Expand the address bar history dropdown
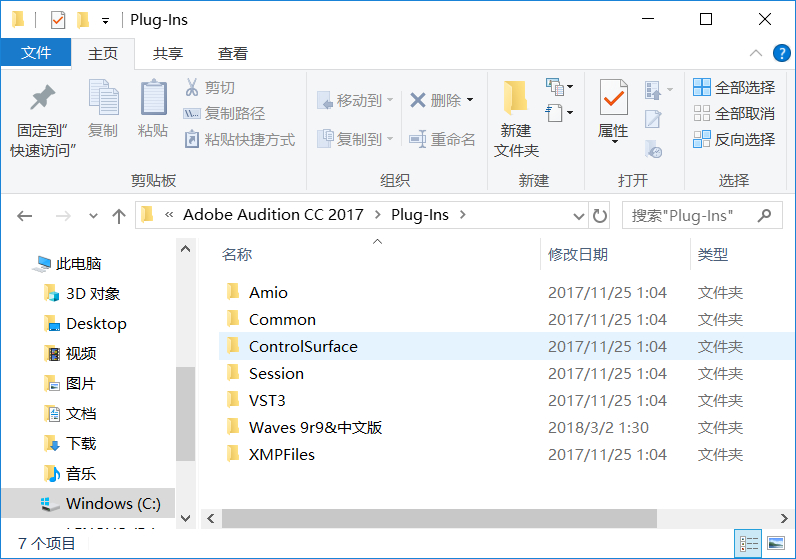Image resolution: width=796 pixels, height=559 pixels. point(579,215)
